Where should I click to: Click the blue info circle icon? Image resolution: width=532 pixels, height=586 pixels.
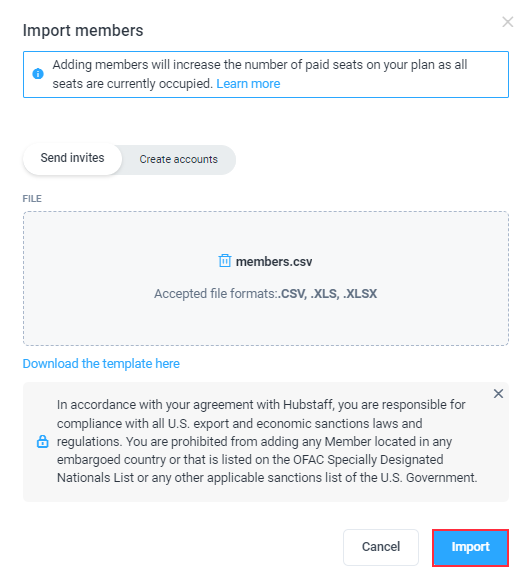[38, 74]
